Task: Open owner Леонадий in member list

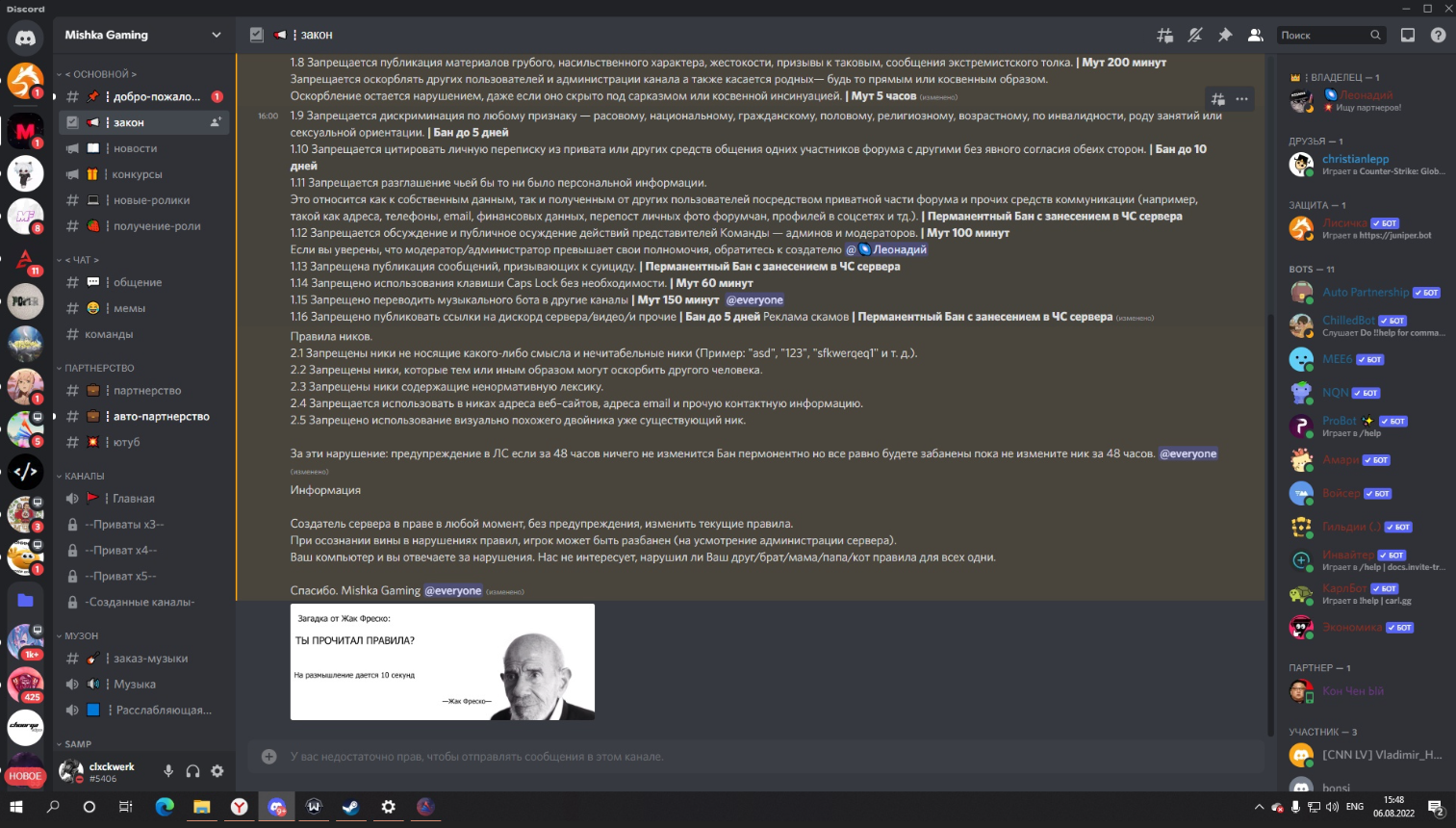Action: (x=1367, y=100)
